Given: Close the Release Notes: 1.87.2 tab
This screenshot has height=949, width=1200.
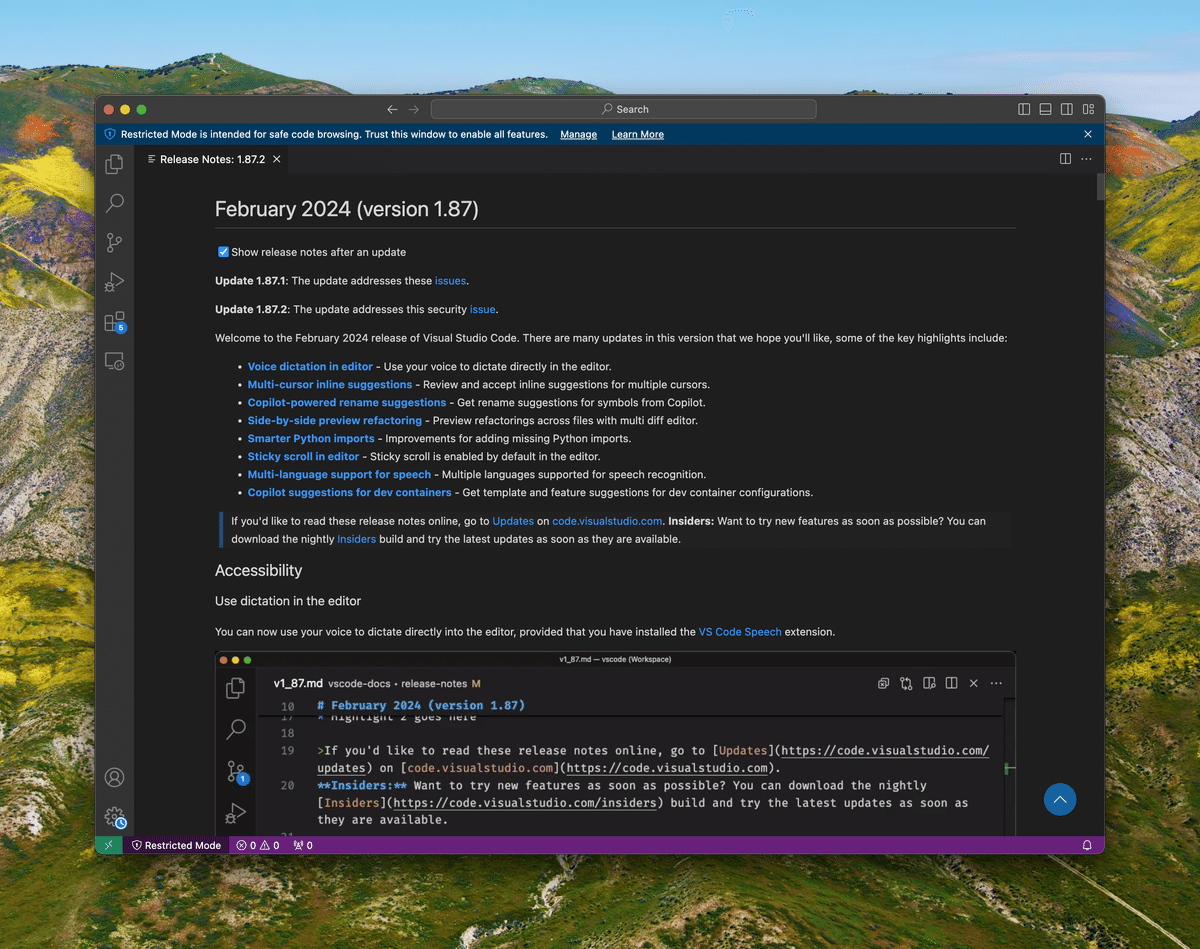Looking at the screenshot, I should click(x=277, y=159).
